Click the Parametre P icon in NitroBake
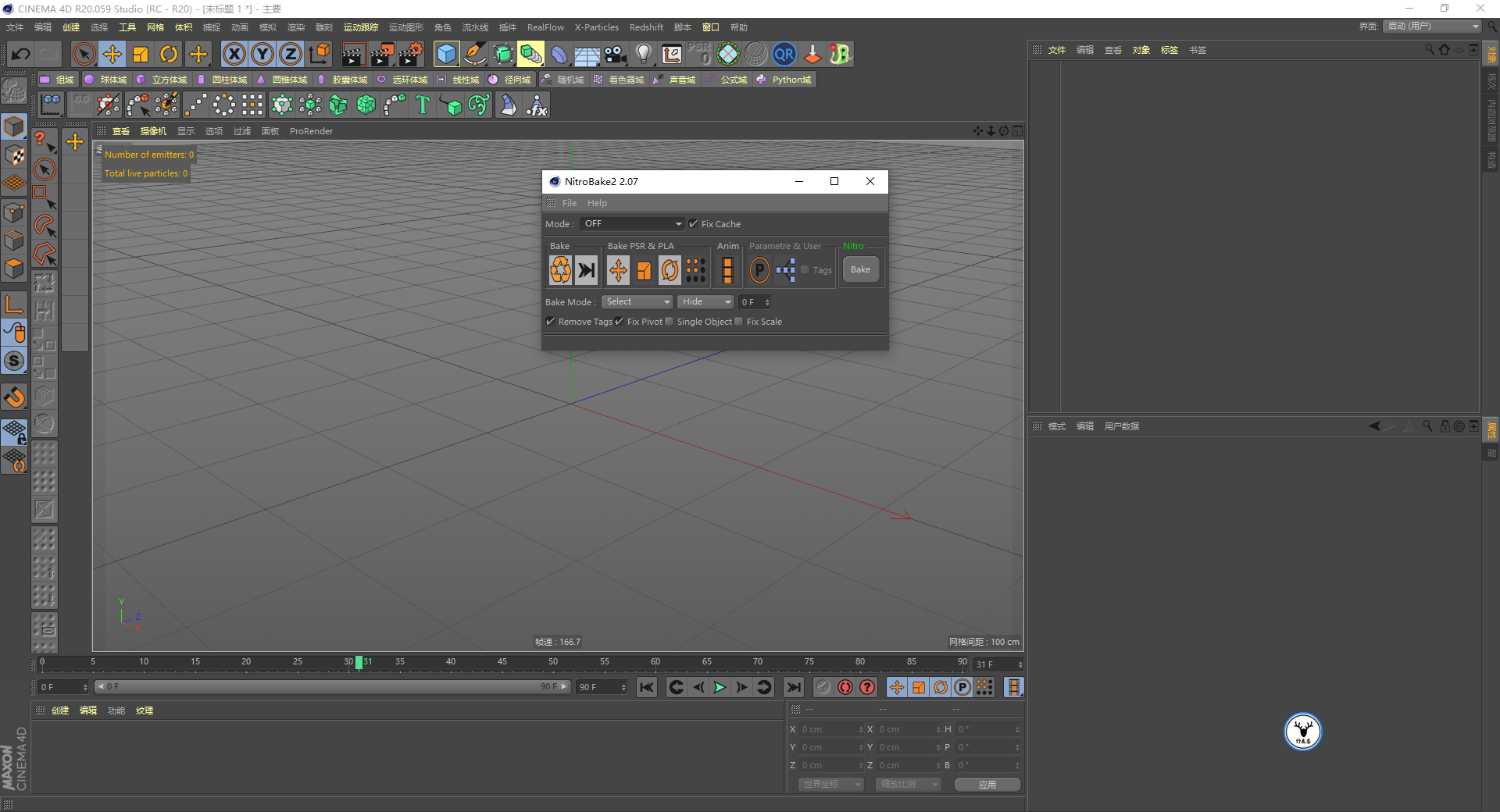Image resolution: width=1500 pixels, height=812 pixels. [x=759, y=270]
